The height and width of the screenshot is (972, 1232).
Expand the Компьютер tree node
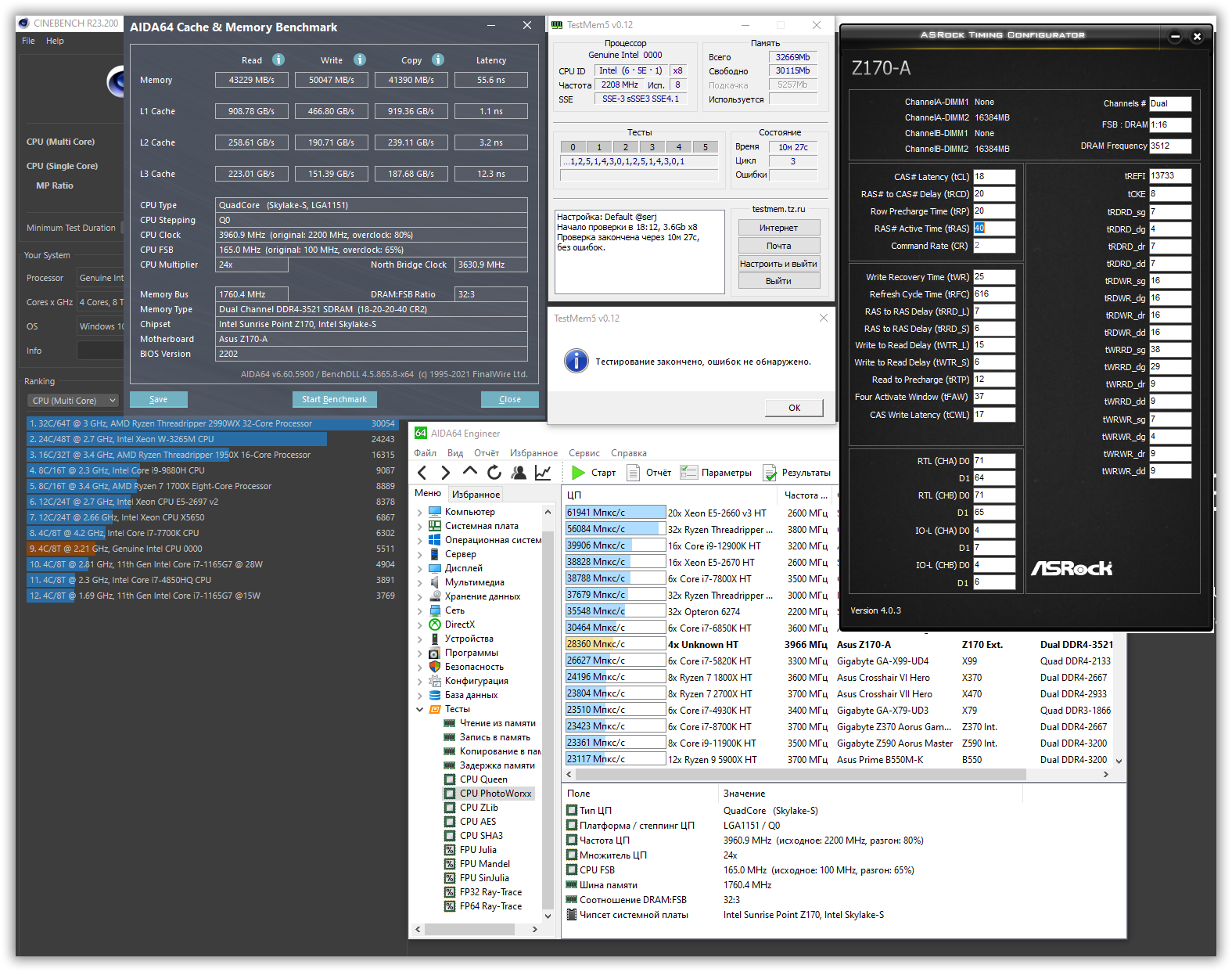[x=420, y=513]
